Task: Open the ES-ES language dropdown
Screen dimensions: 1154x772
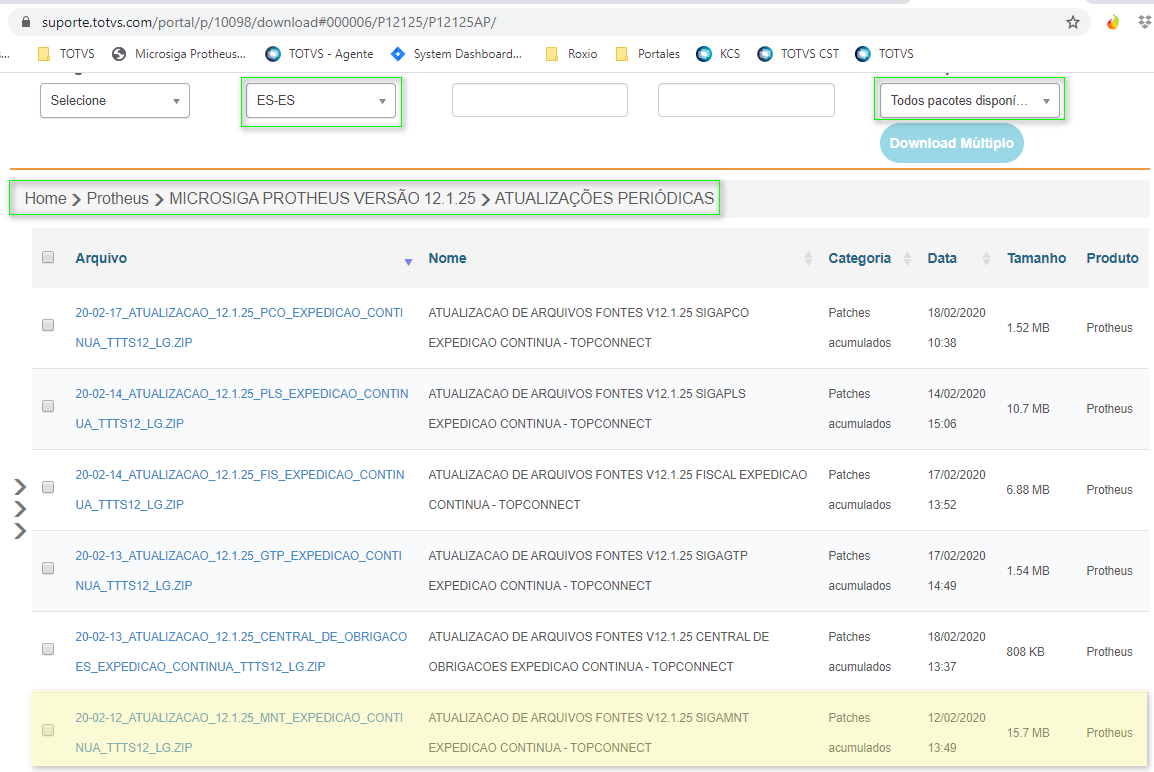Action: click(321, 101)
